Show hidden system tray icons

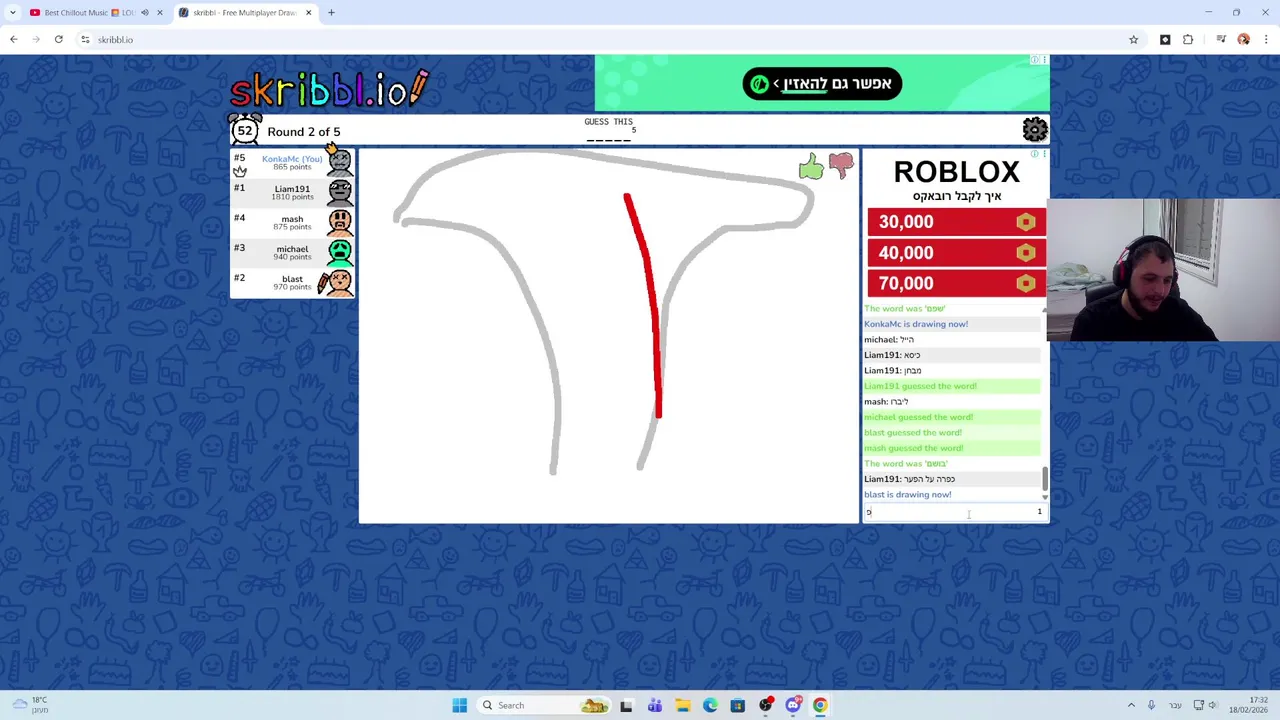pos(1131,705)
